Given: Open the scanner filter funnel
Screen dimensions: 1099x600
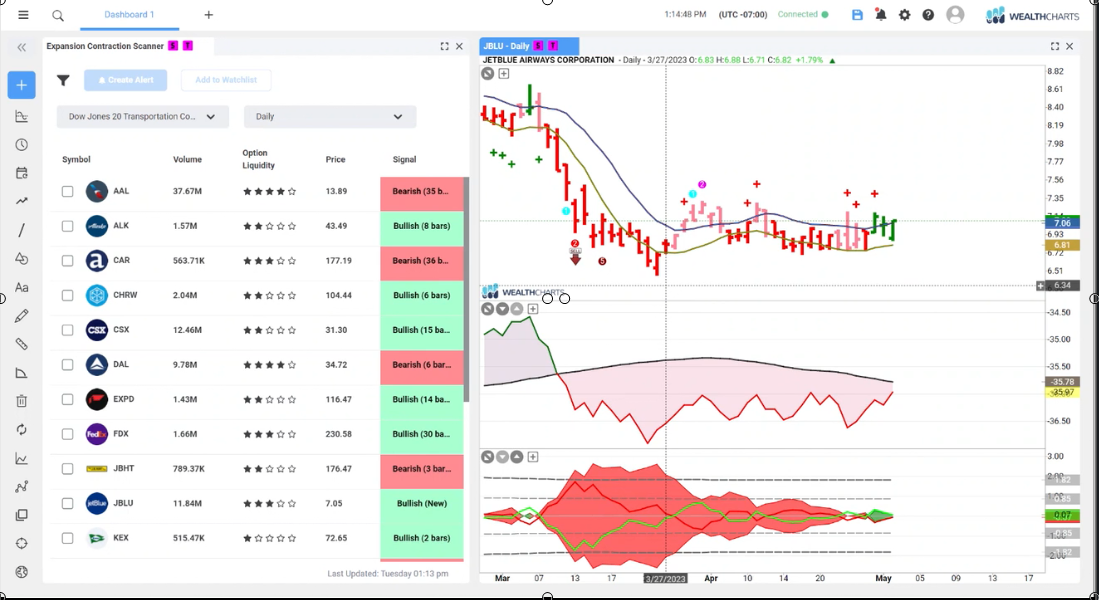Looking at the screenshot, I should 63,80.
